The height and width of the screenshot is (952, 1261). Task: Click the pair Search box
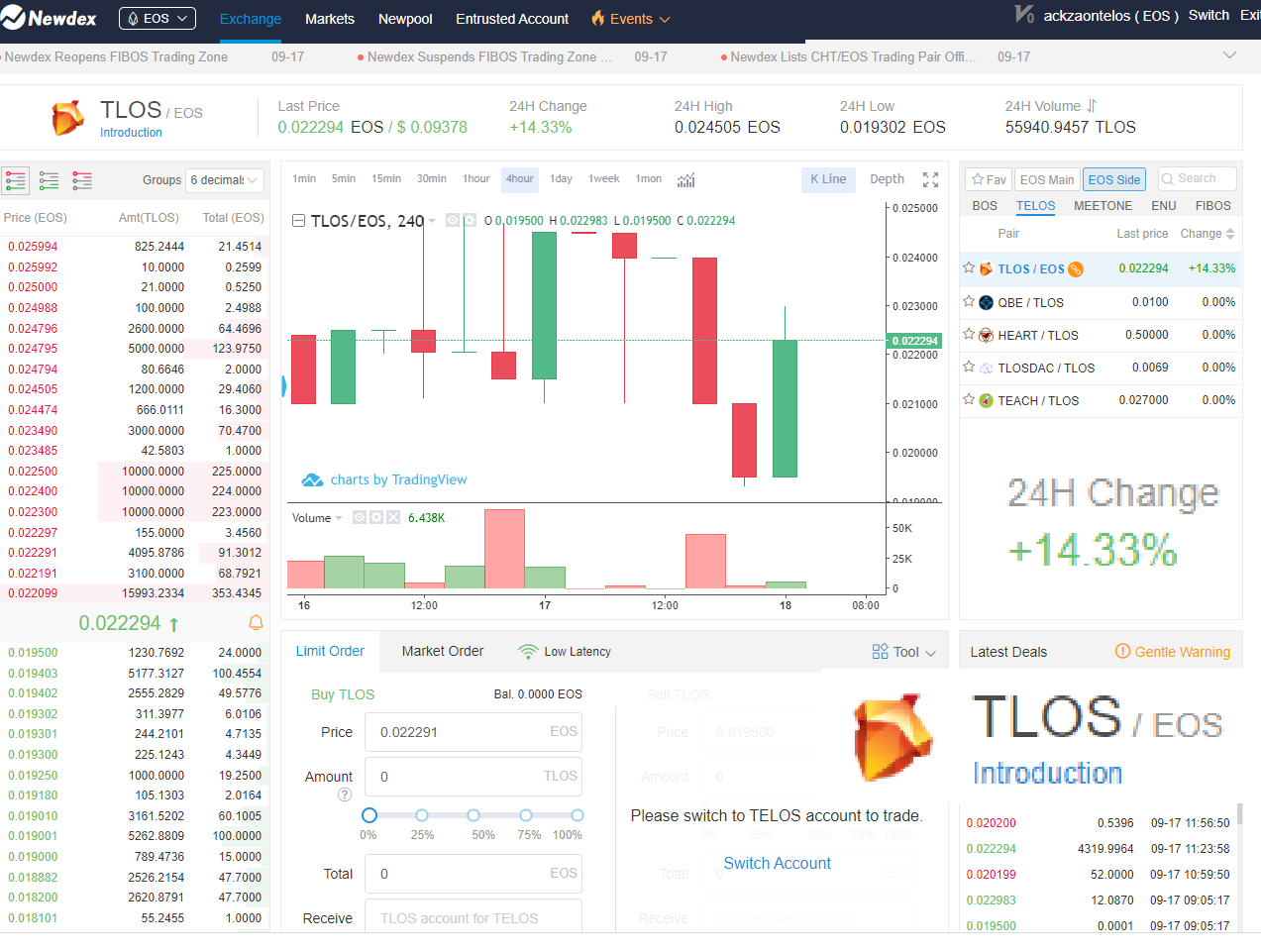(x=1197, y=178)
